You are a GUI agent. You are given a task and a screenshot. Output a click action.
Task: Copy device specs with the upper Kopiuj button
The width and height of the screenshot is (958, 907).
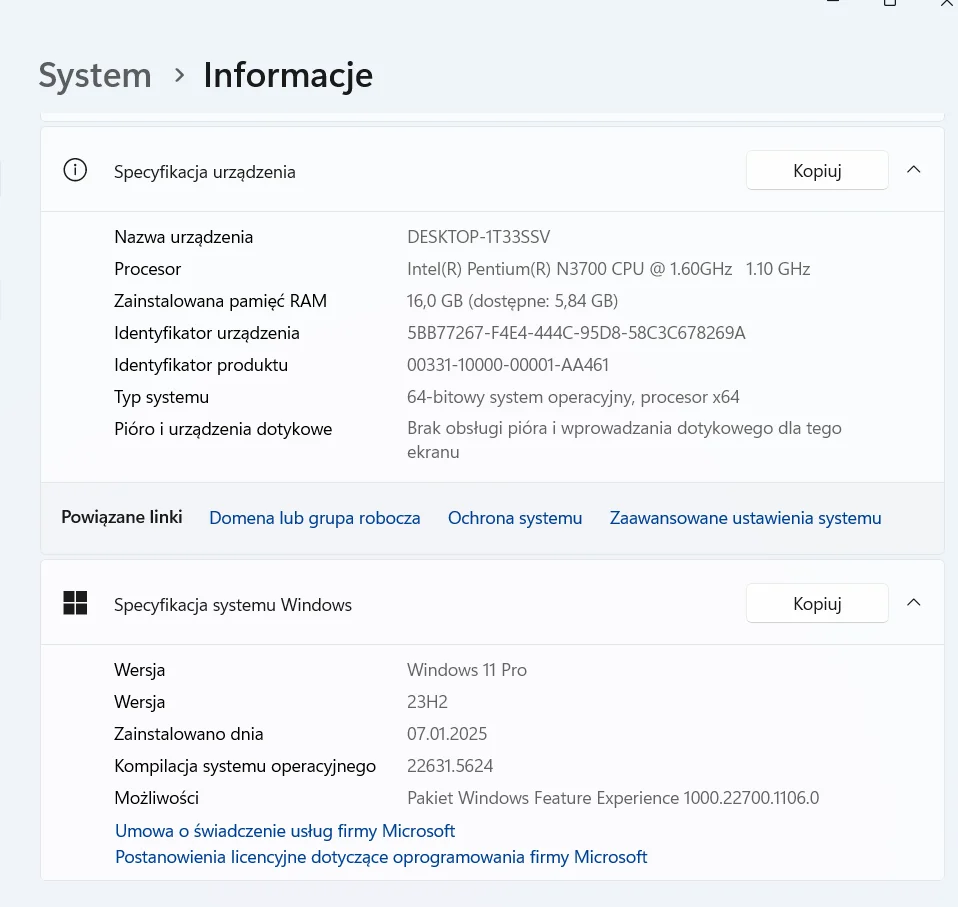pos(817,170)
